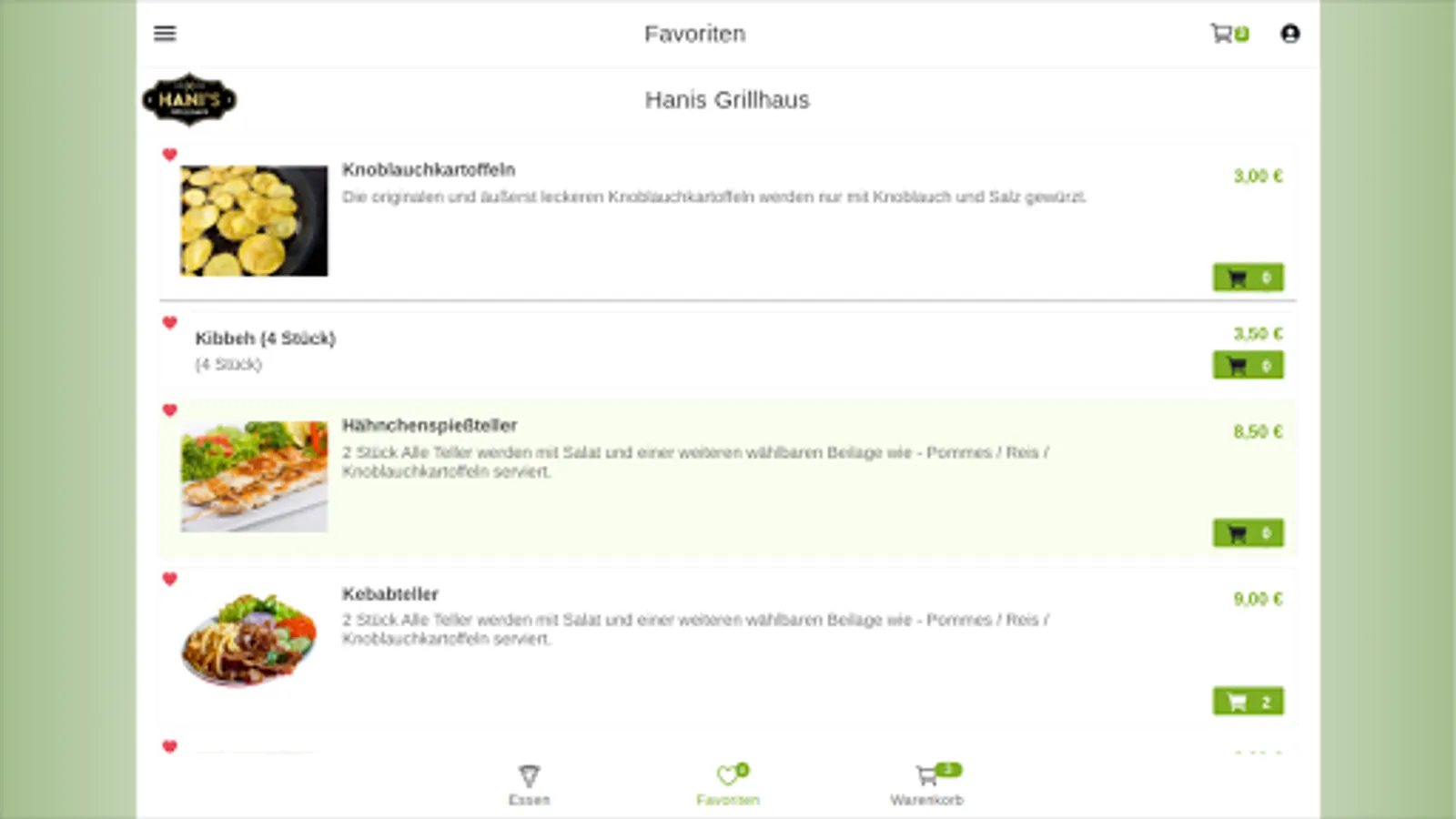Remove Hähnchenspießteller from favorites via heart

tap(169, 410)
